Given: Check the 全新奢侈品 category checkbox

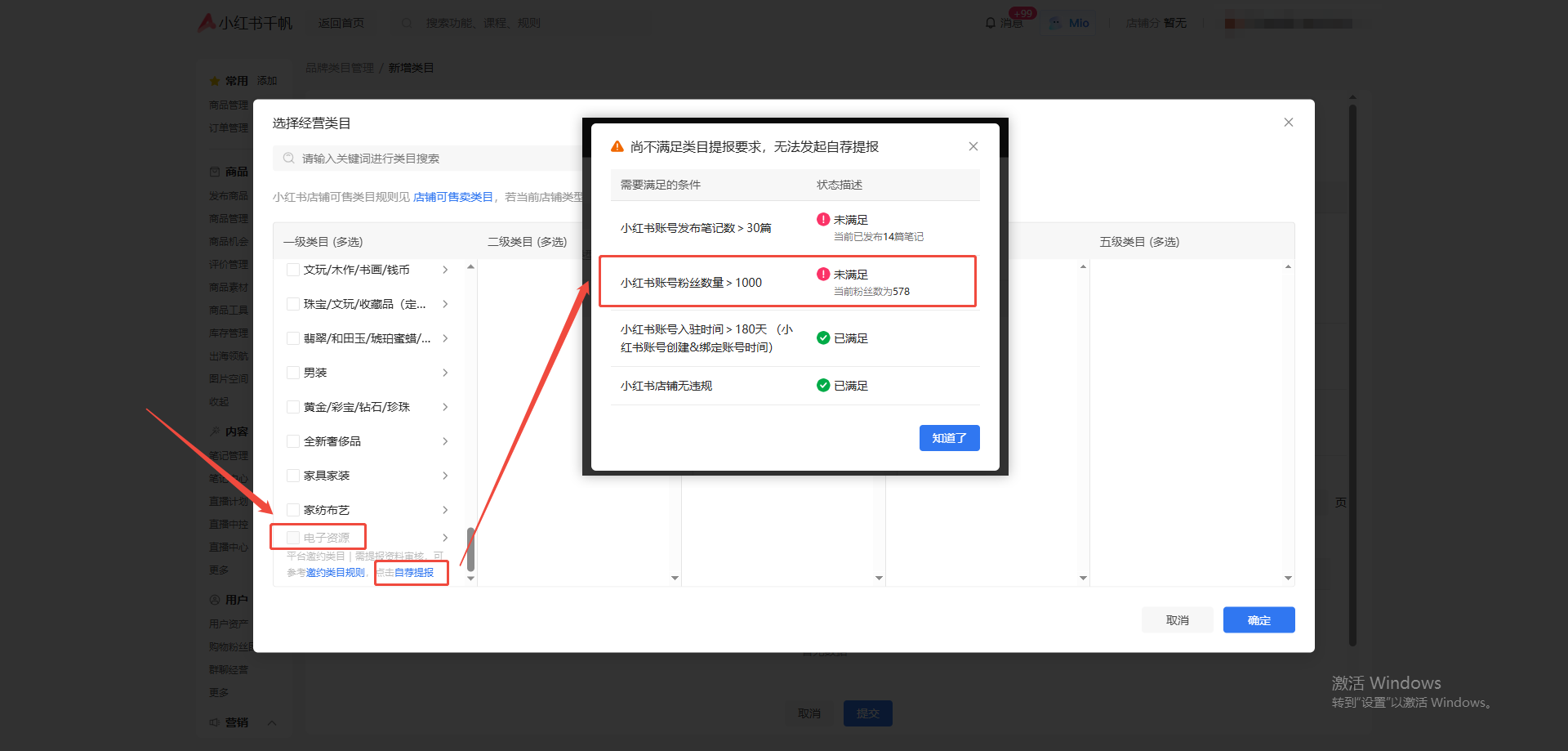Looking at the screenshot, I should 293,441.
